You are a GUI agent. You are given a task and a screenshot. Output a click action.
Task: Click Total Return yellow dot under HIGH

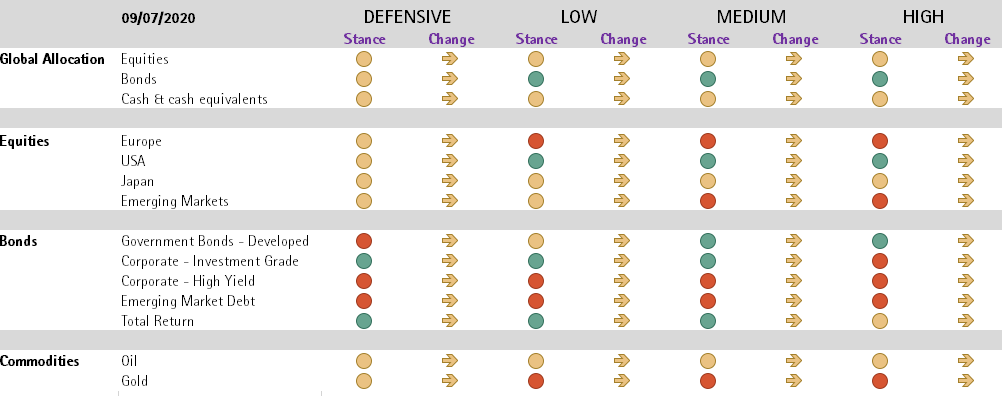point(880,321)
